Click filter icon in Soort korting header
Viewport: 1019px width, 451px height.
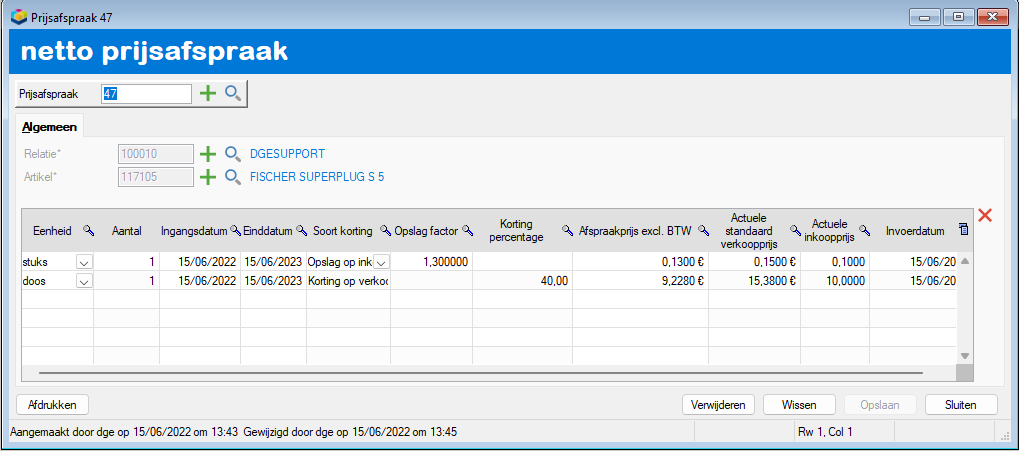385,230
